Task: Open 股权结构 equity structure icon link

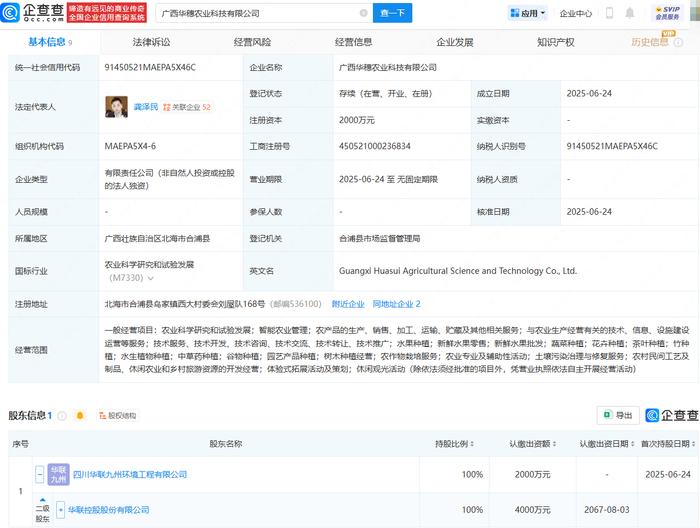Action: 117,416
